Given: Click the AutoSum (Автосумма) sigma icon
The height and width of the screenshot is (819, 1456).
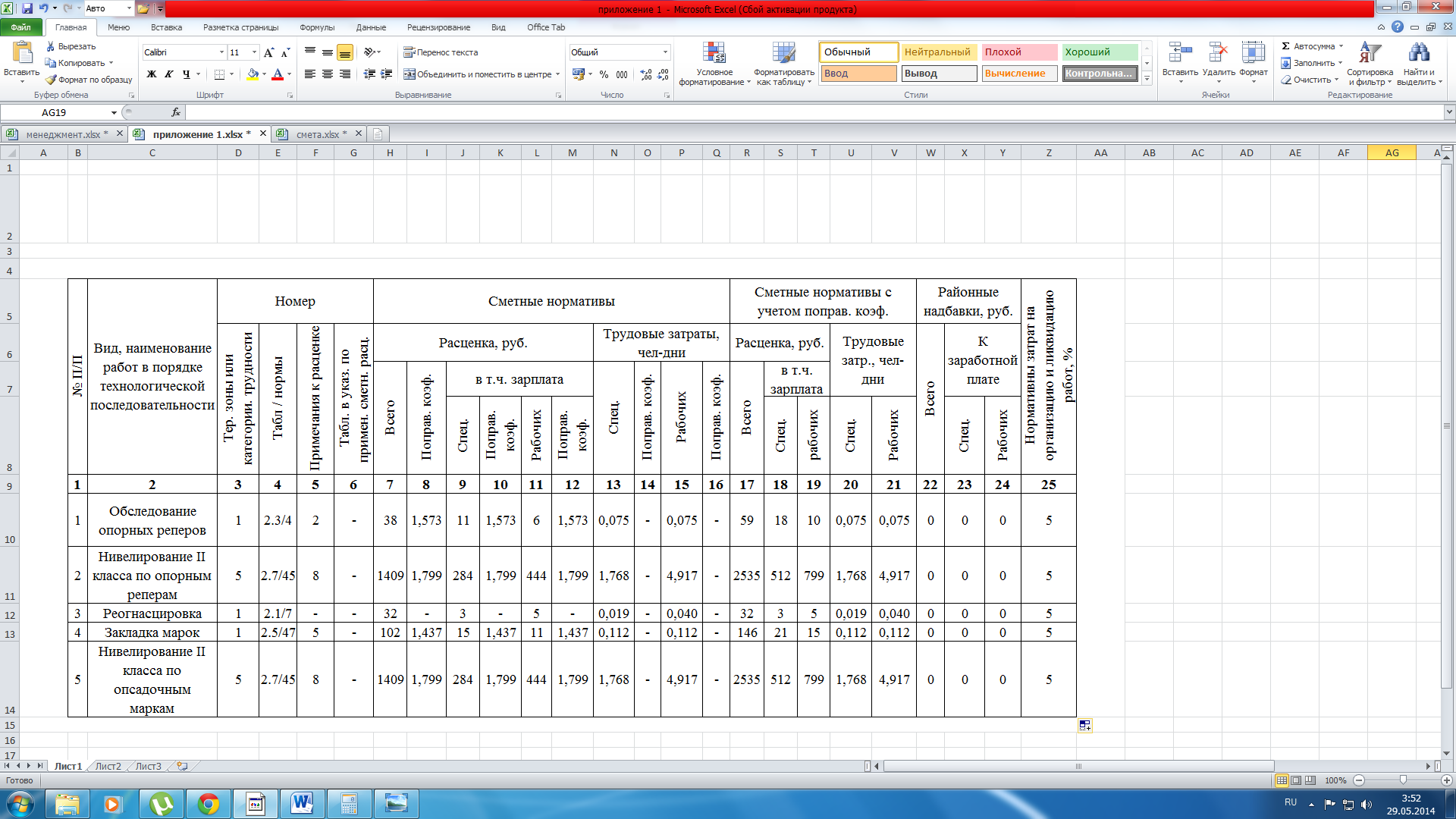Looking at the screenshot, I should (x=1286, y=46).
